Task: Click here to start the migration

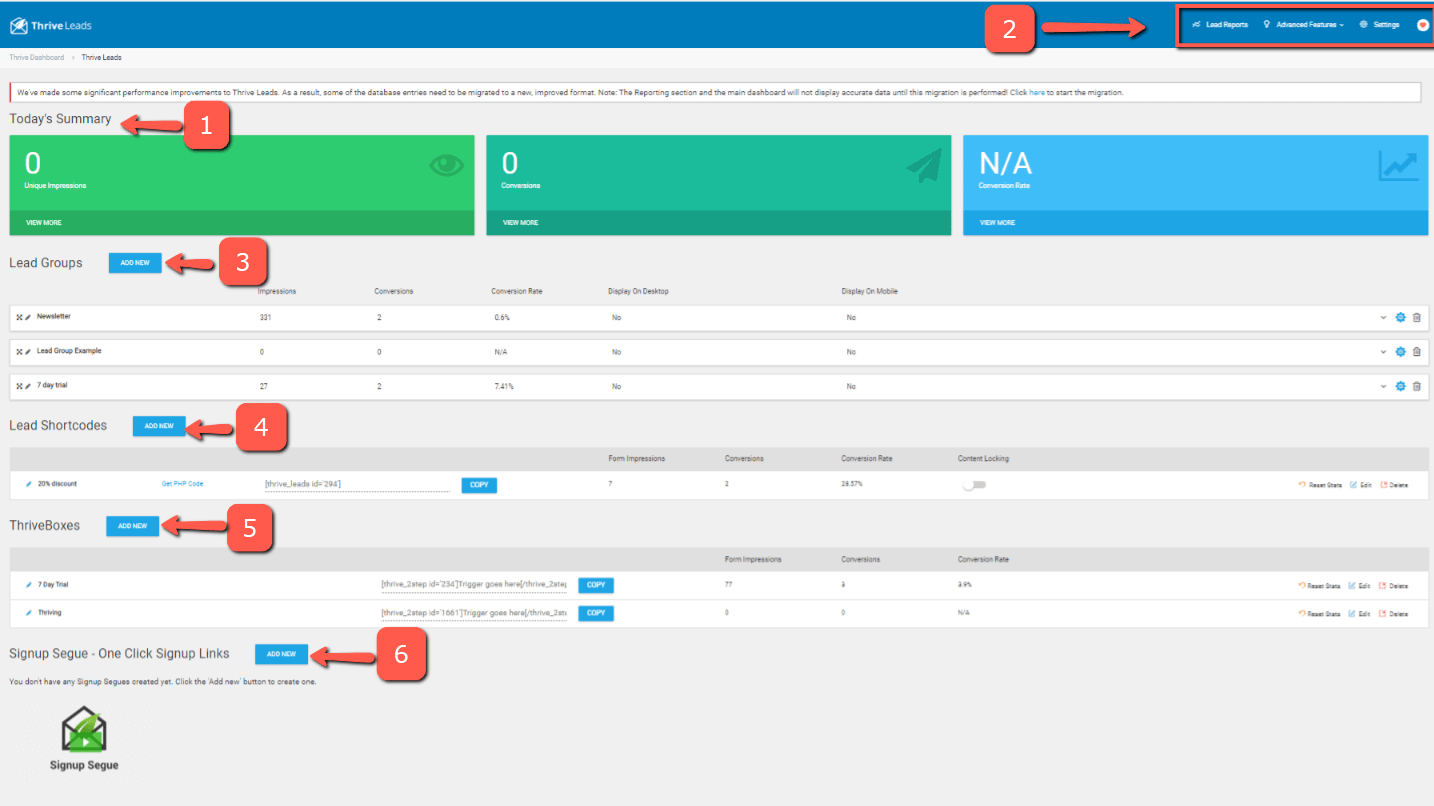Action: [x=1036, y=91]
